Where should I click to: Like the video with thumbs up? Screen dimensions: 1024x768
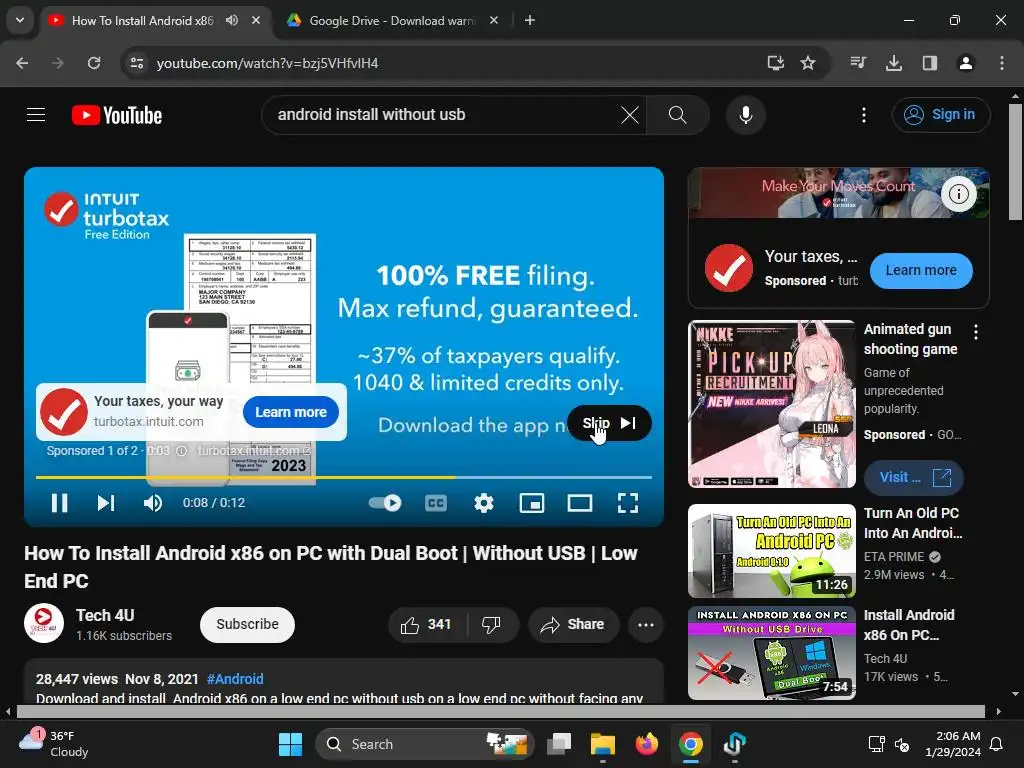[x=427, y=625]
